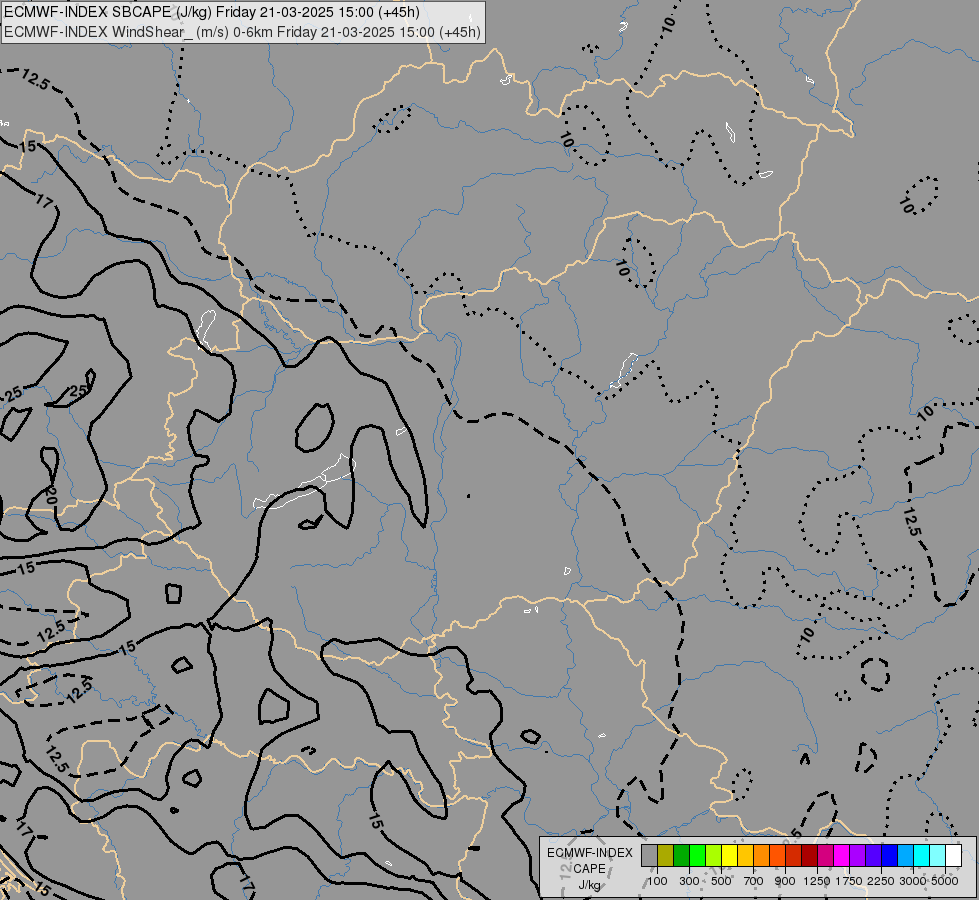Choose the sky blue swatch before 3000
This screenshot has height=900, width=979.
click(x=906, y=856)
